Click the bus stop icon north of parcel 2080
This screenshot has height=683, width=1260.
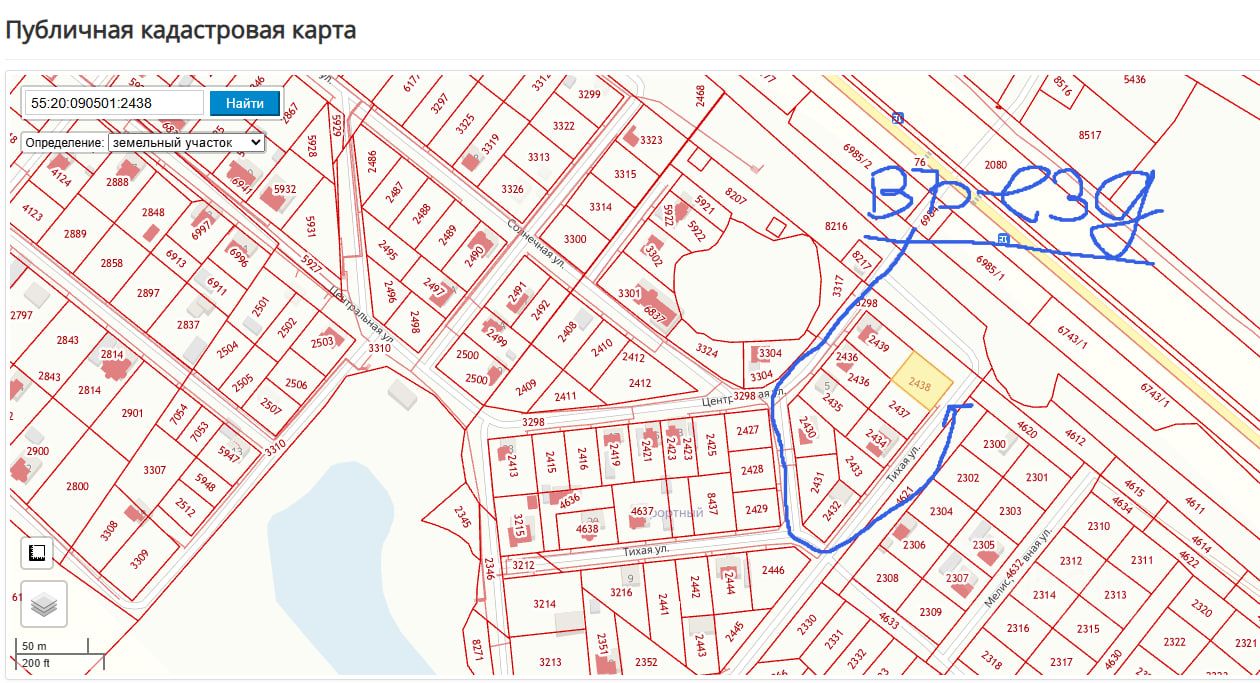click(x=897, y=119)
